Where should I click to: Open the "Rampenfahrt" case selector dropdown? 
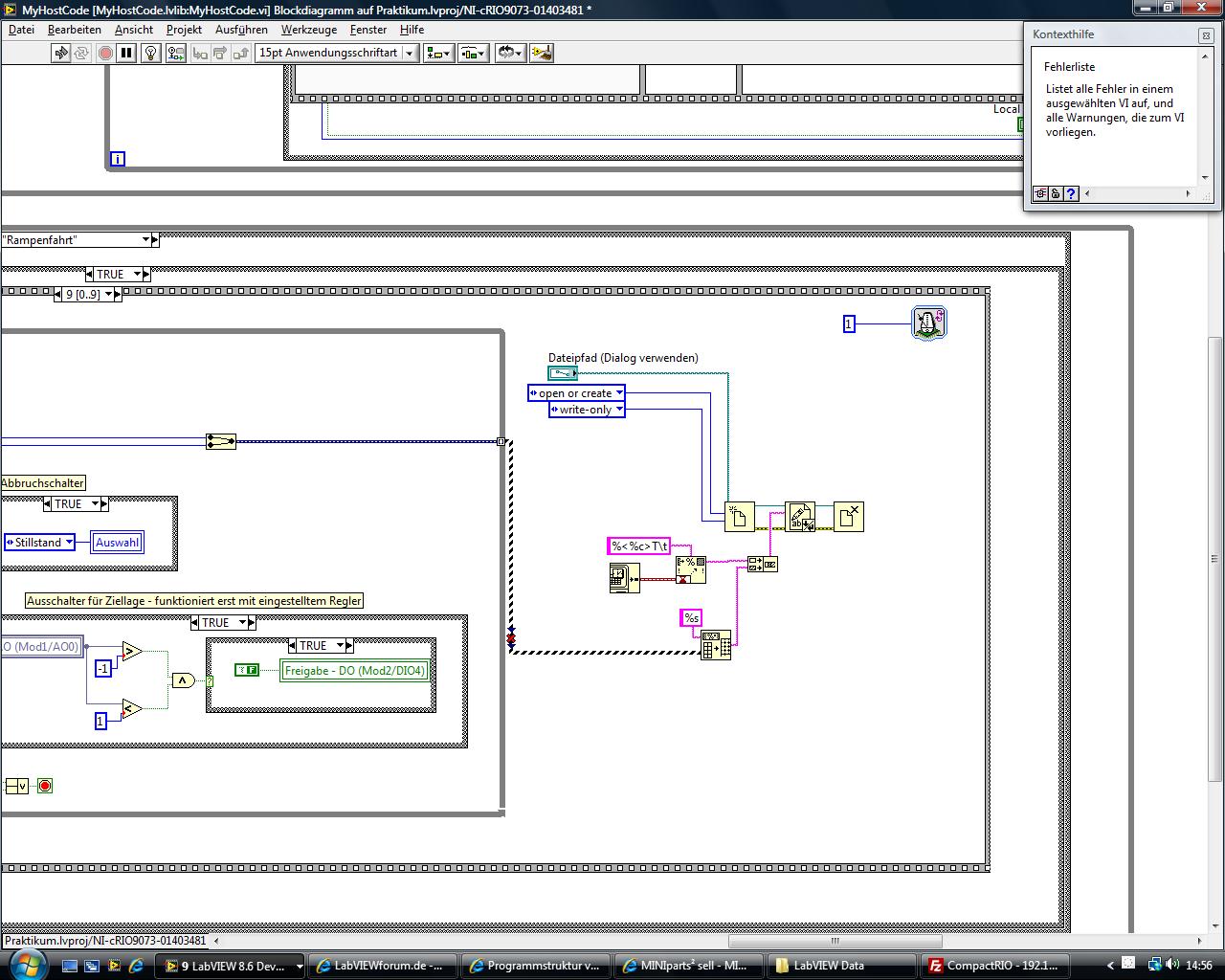[x=146, y=240]
